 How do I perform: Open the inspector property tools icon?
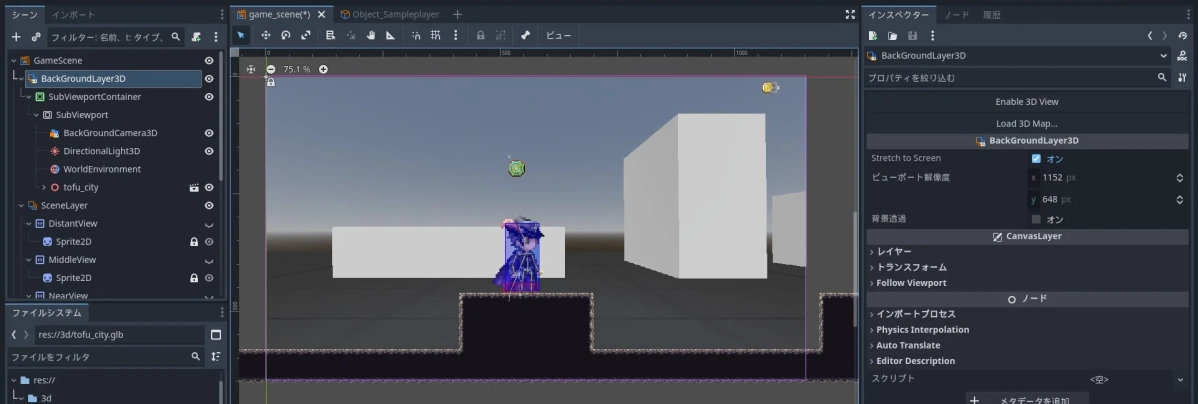(1182, 78)
